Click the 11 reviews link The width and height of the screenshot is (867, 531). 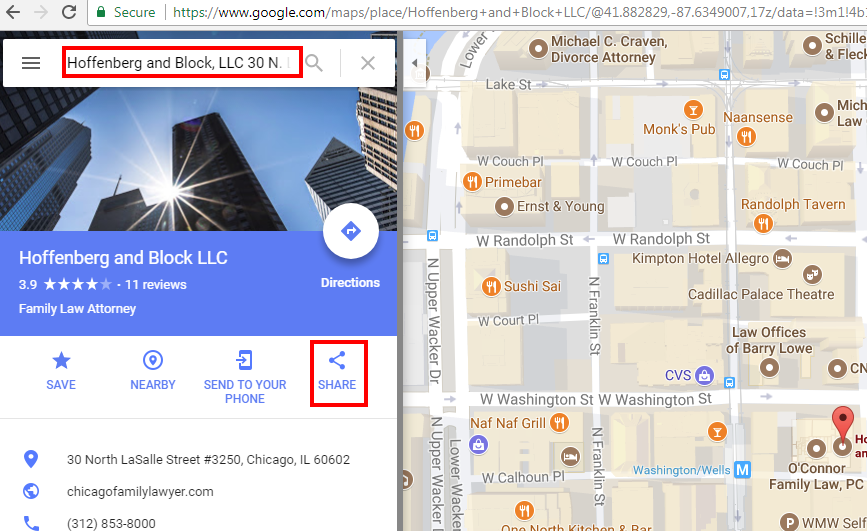(x=156, y=285)
